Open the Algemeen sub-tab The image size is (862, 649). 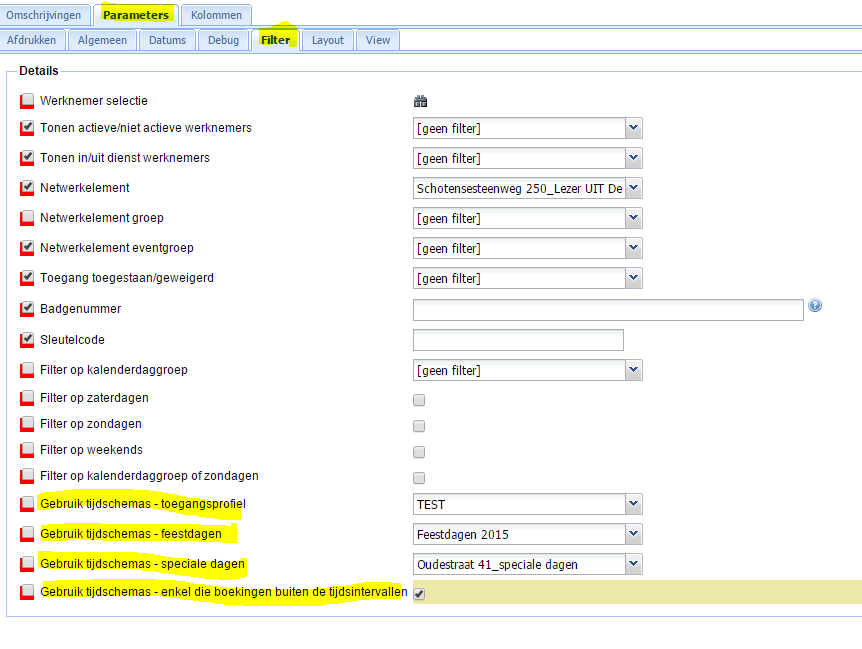[102, 40]
